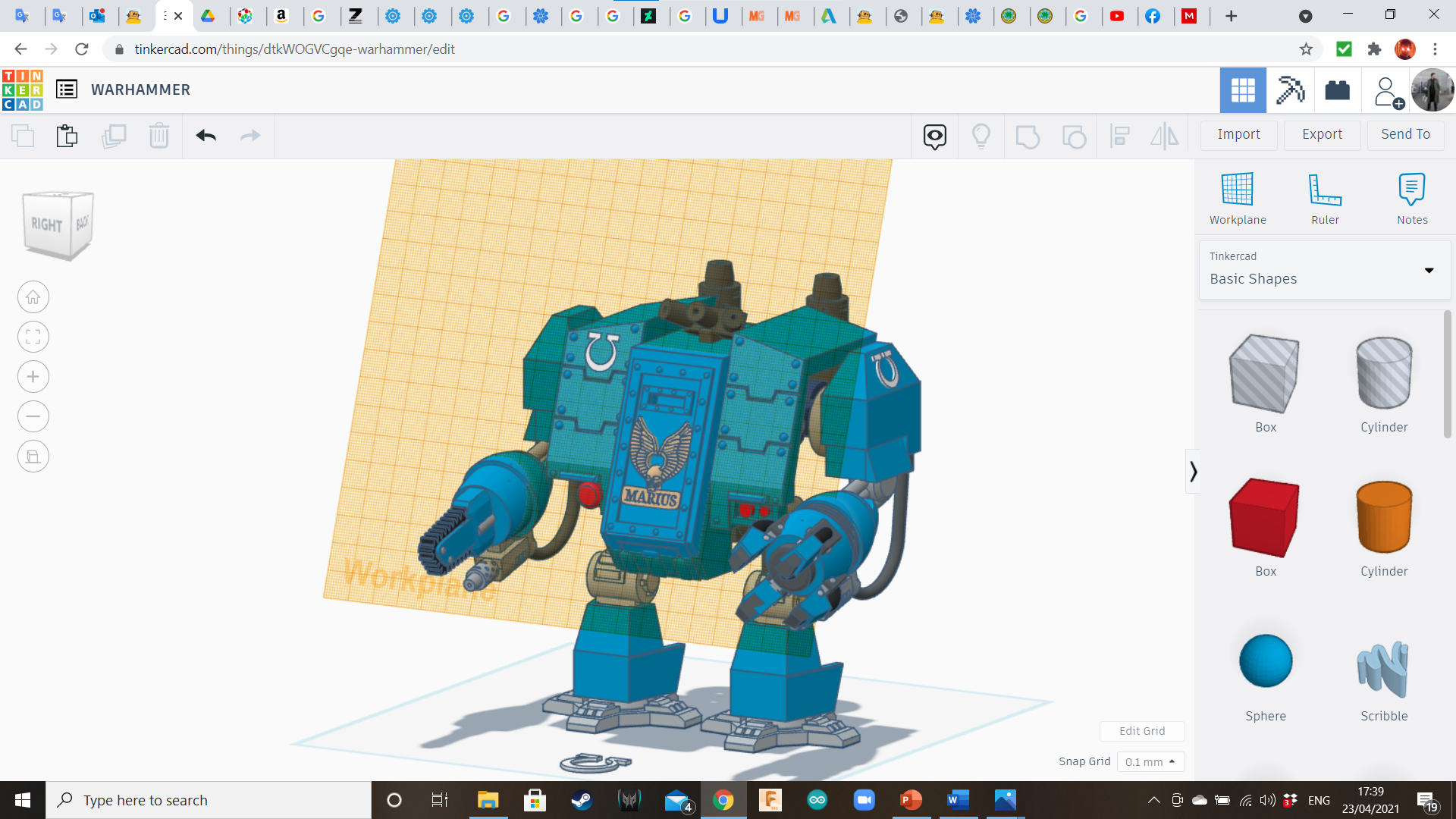Image resolution: width=1456 pixels, height=819 pixels.
Task: Expand the Basic Shapes library dropdown
Action: (1429, 270)
